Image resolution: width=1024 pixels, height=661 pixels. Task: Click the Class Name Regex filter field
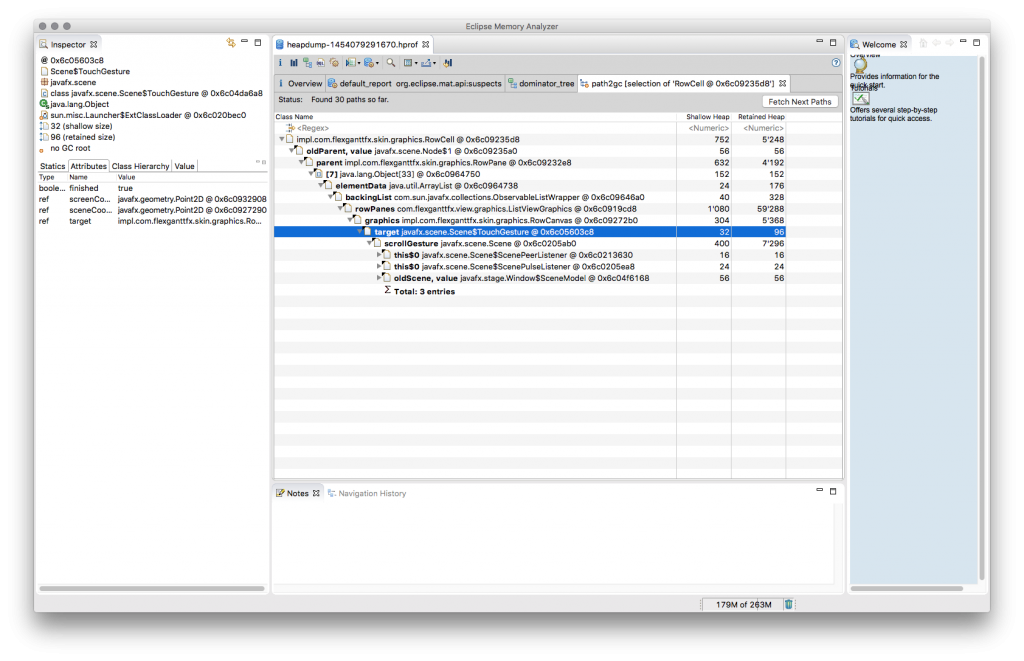click(x=475, y=128)
